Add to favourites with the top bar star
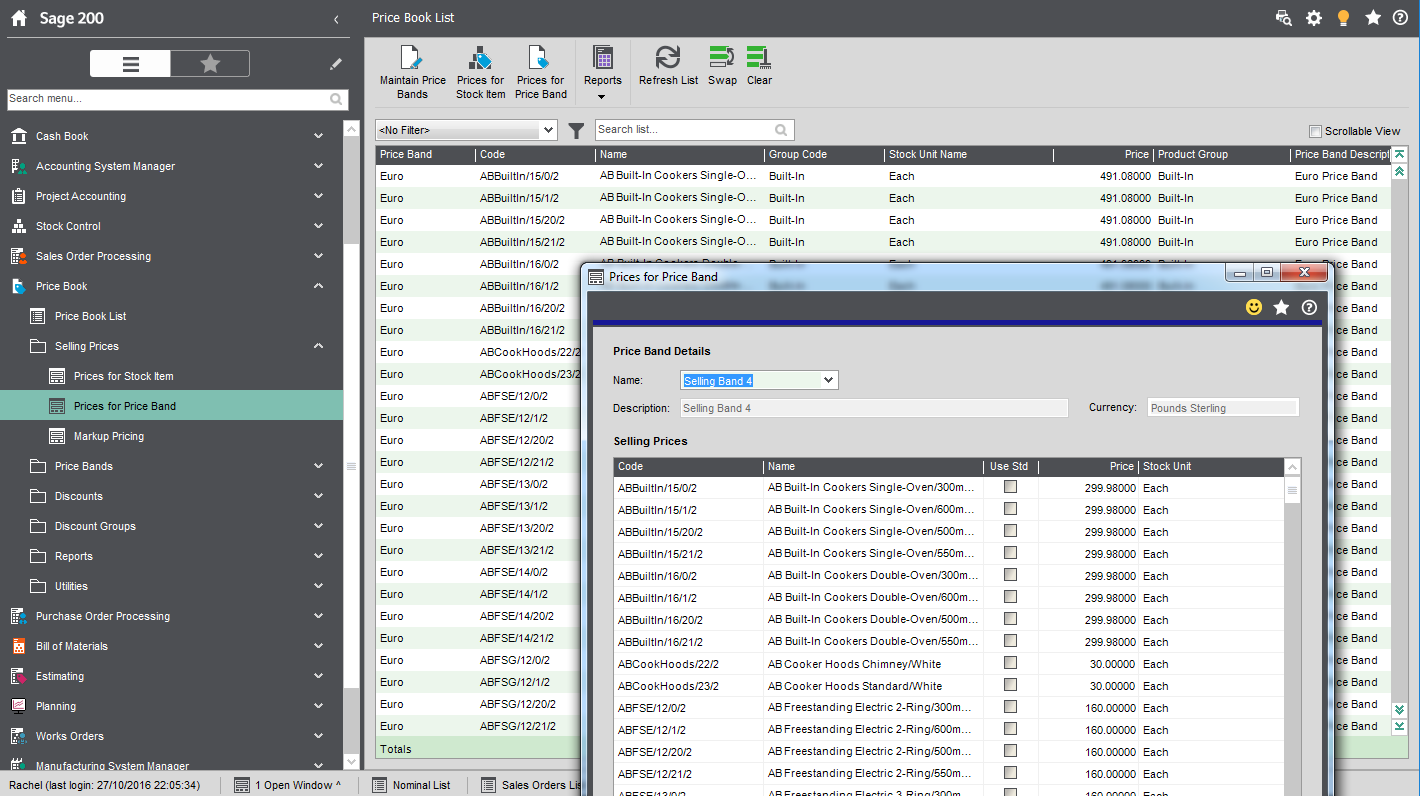 click(1373, 18)
